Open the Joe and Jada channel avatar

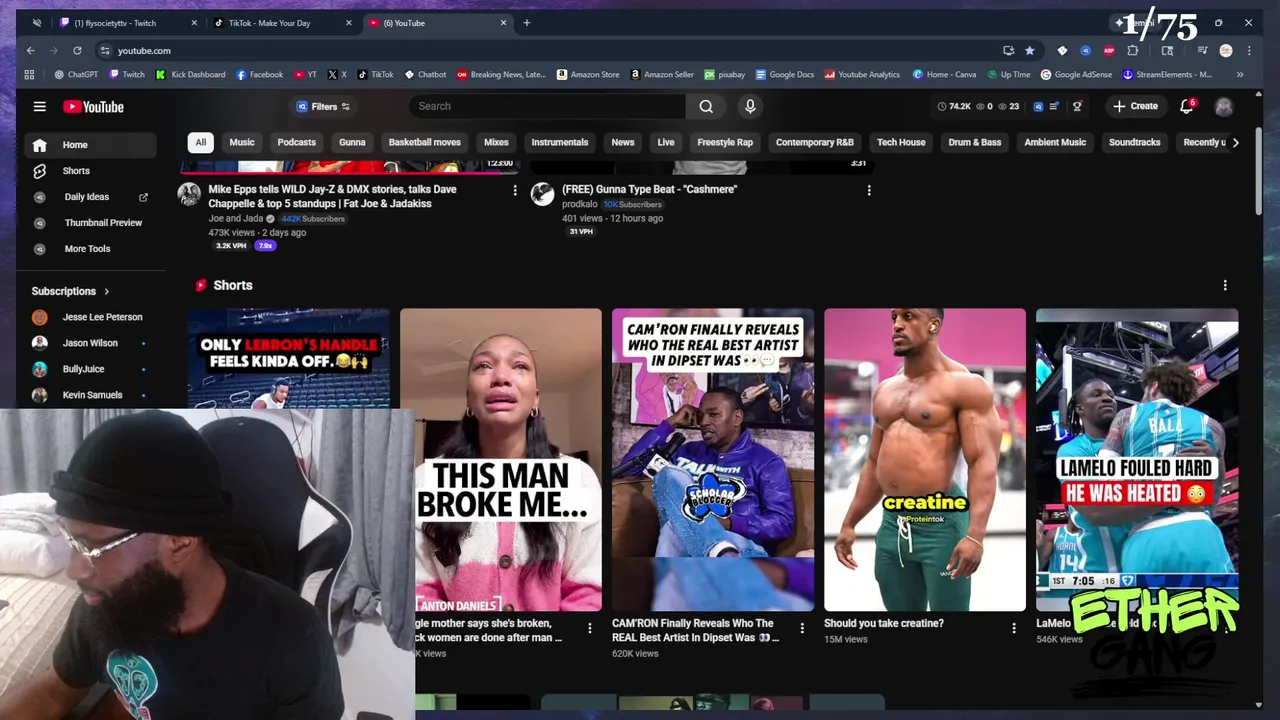click(x=189, y=194)
